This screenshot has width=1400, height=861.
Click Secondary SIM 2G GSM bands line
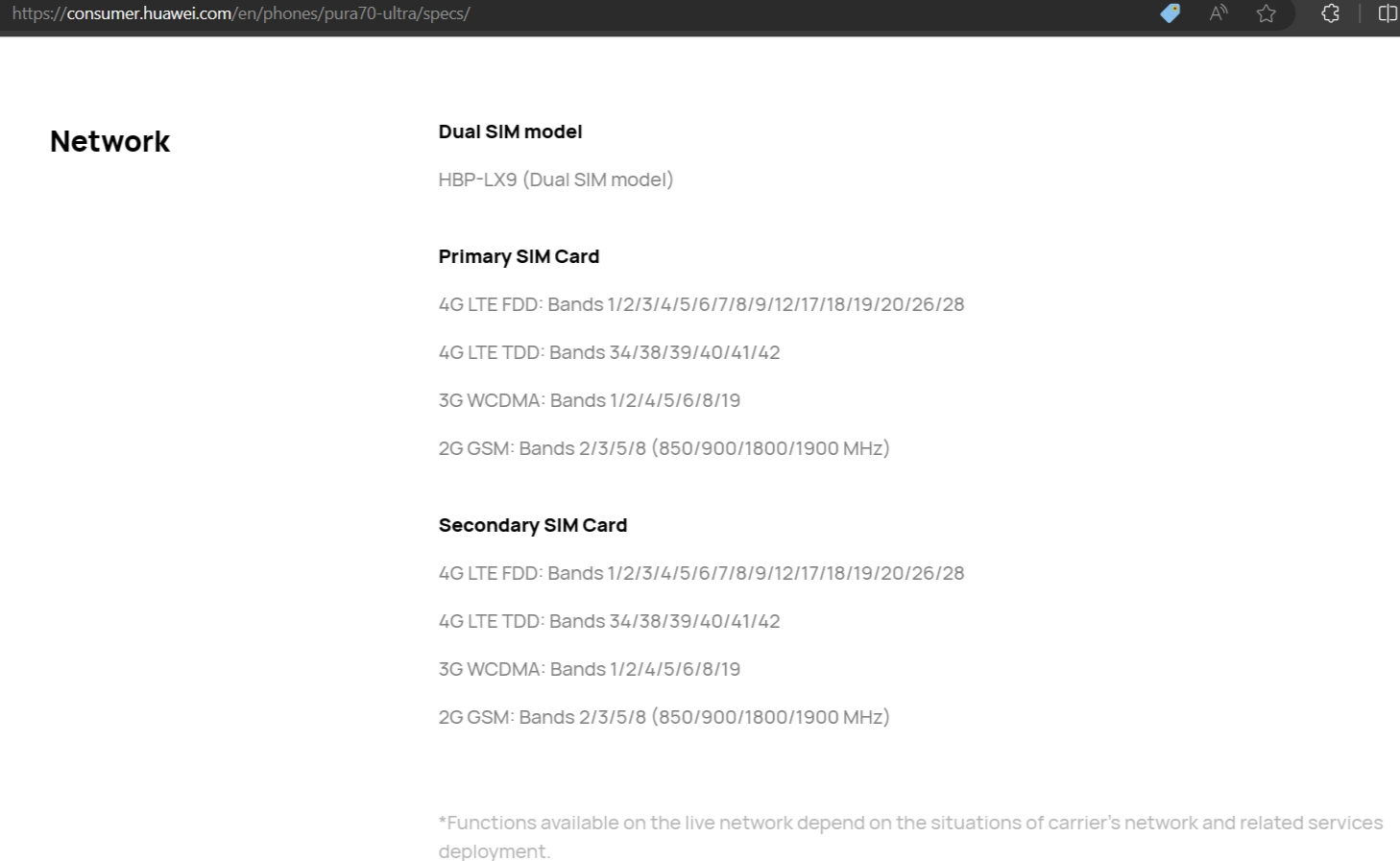point(664,717)
